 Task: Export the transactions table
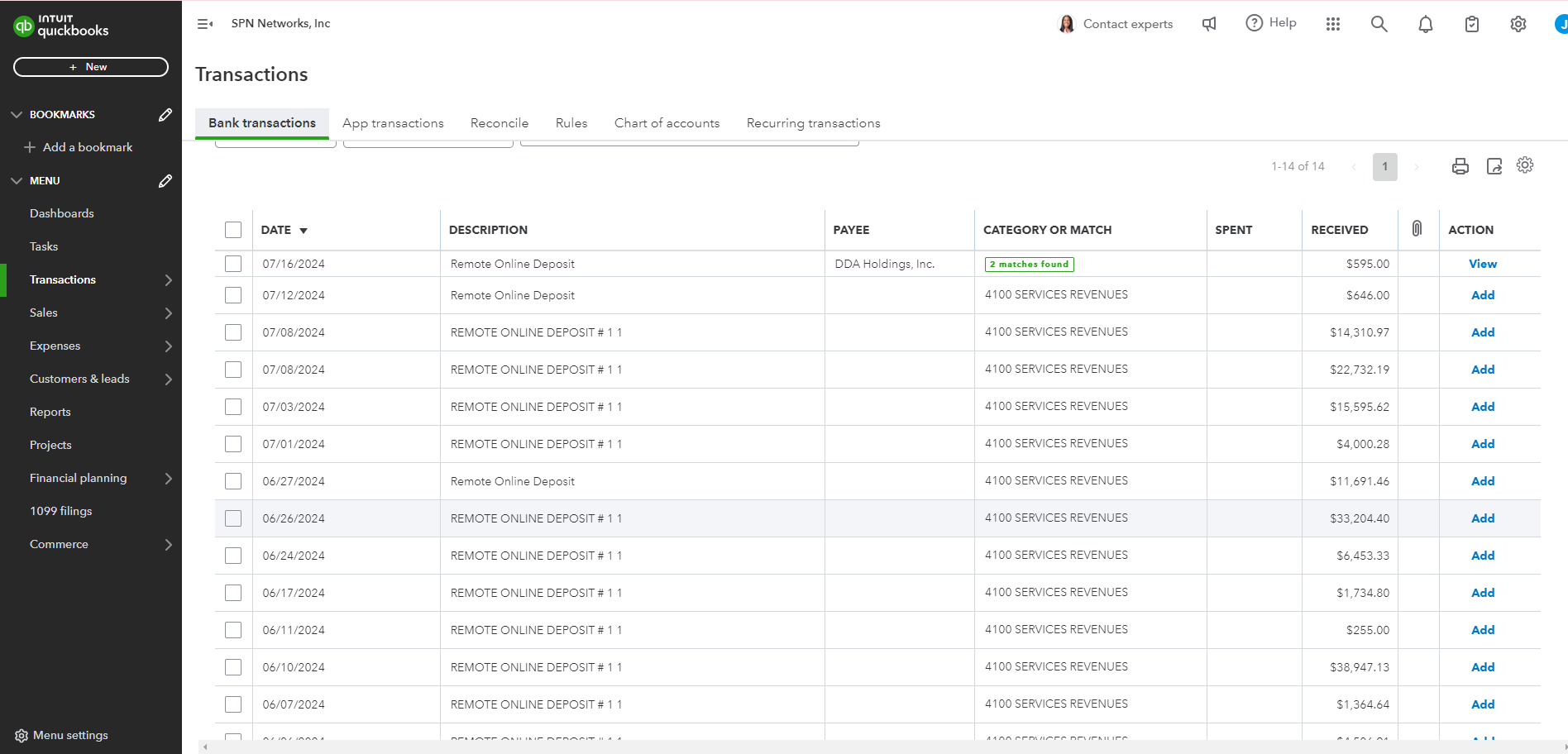[1494, 166]
